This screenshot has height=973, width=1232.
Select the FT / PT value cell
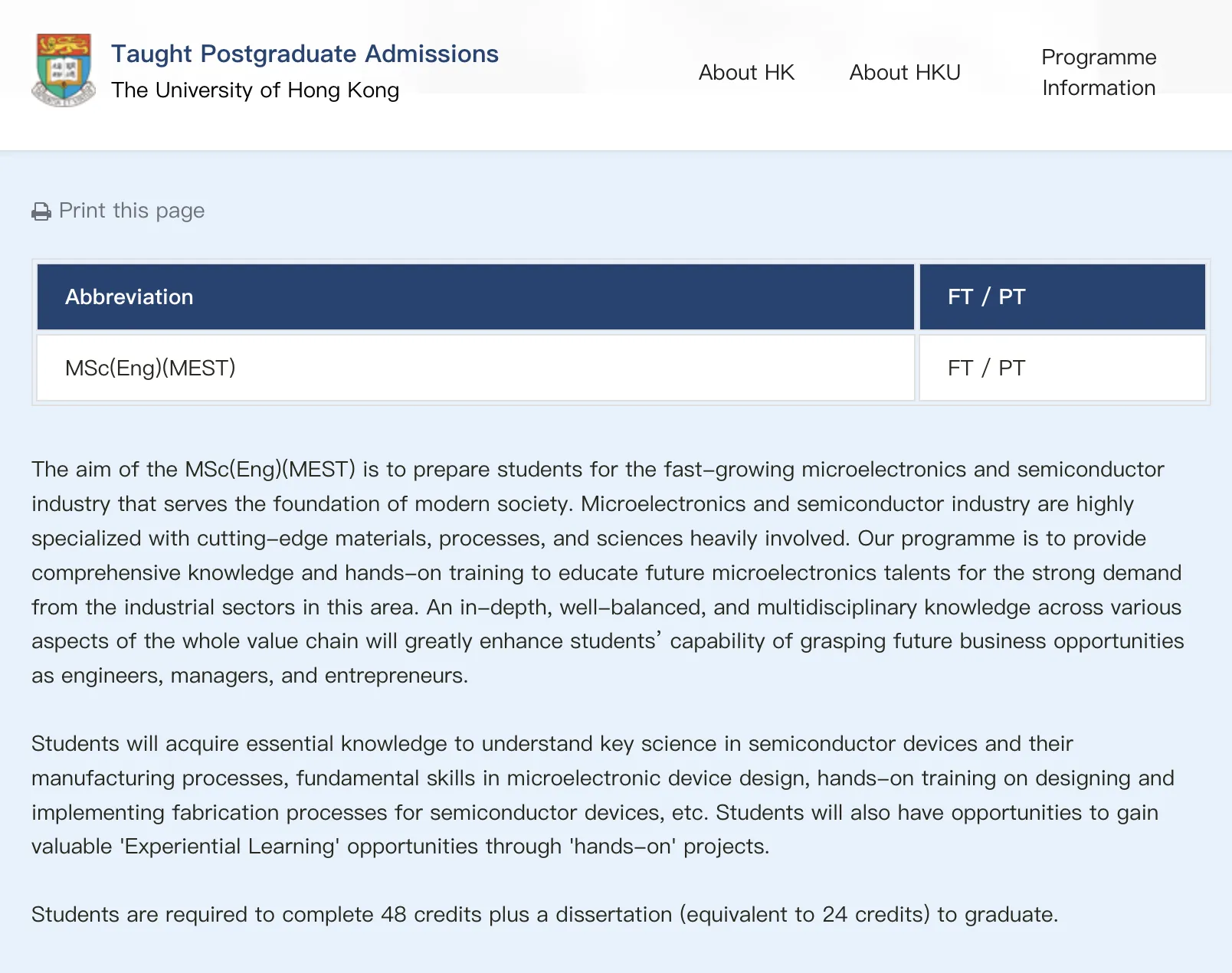click(x=986, y=369)
